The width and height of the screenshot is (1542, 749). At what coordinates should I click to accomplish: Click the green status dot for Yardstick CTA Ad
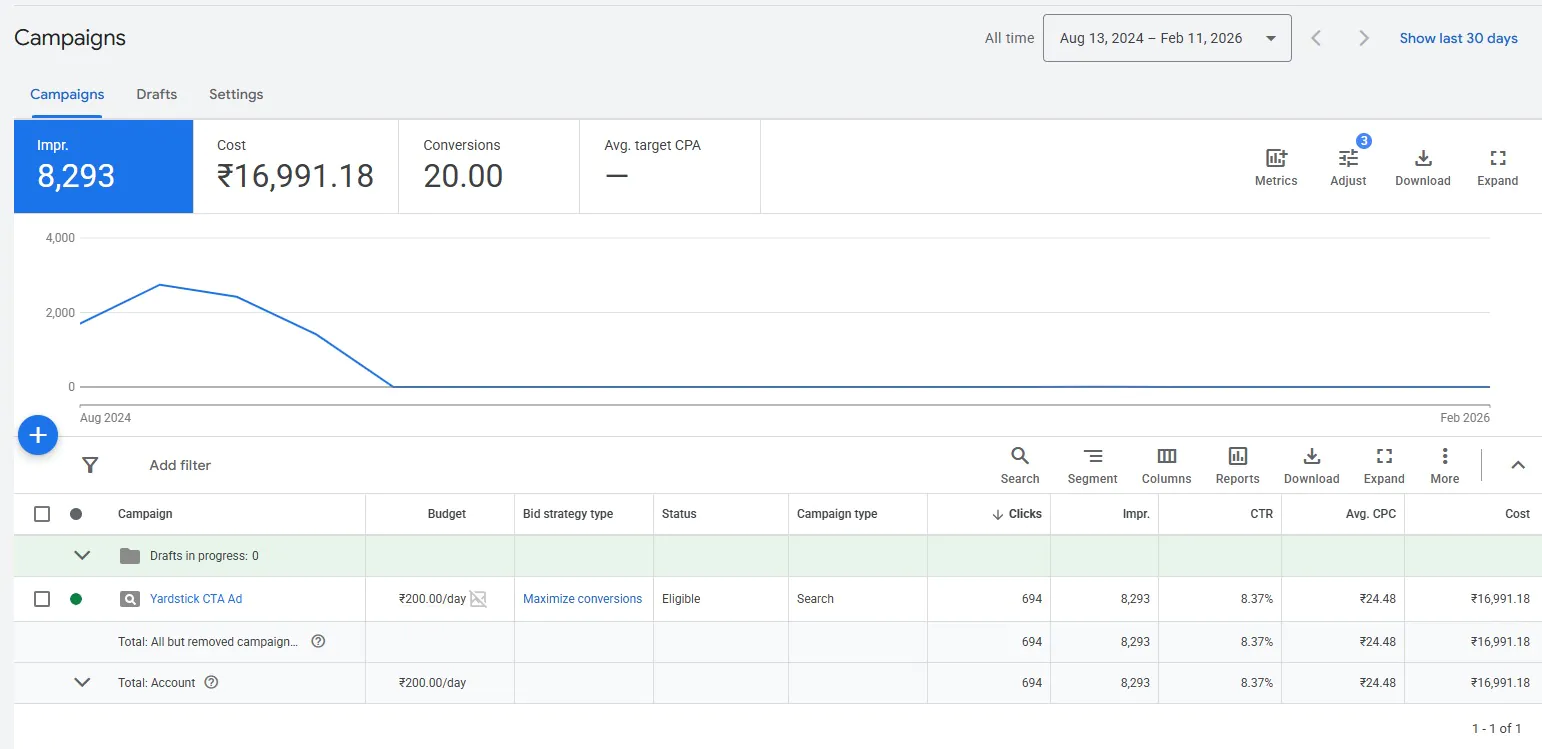tap(76, 599)
